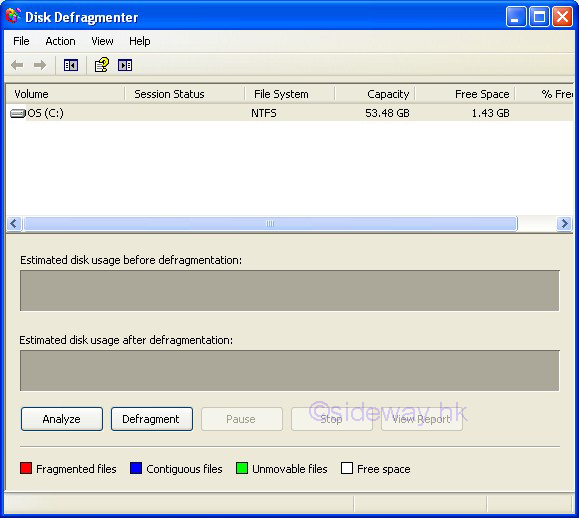The width and height of the screenshot is (579, 518).
Task: Click the disabled Pause button
Action: tap(242, 419)
